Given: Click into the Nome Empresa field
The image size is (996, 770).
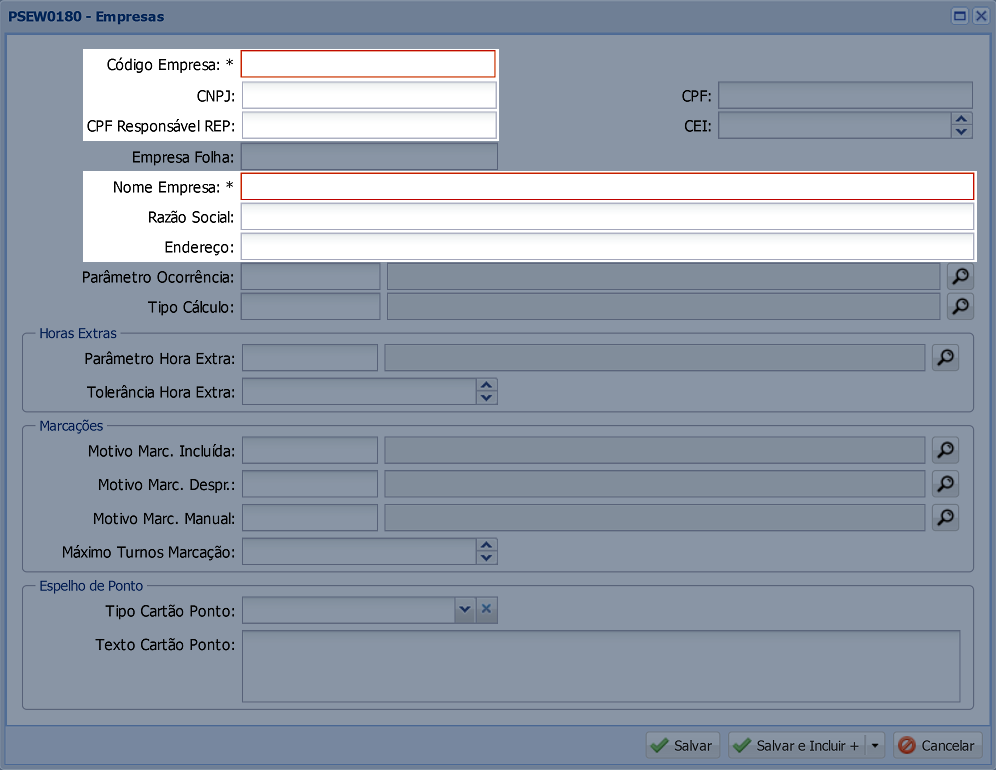Looking at the screenshot, I should coord(607,187).
